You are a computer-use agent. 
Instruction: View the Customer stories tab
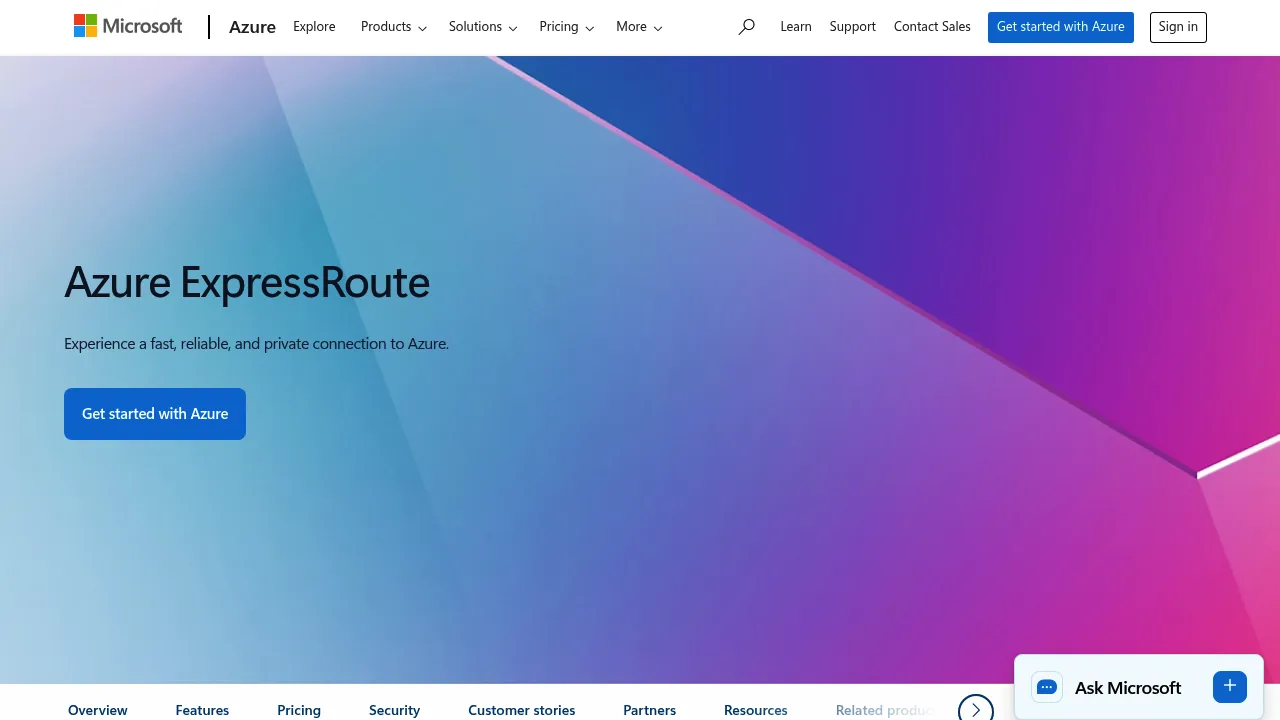coord(522,710)
